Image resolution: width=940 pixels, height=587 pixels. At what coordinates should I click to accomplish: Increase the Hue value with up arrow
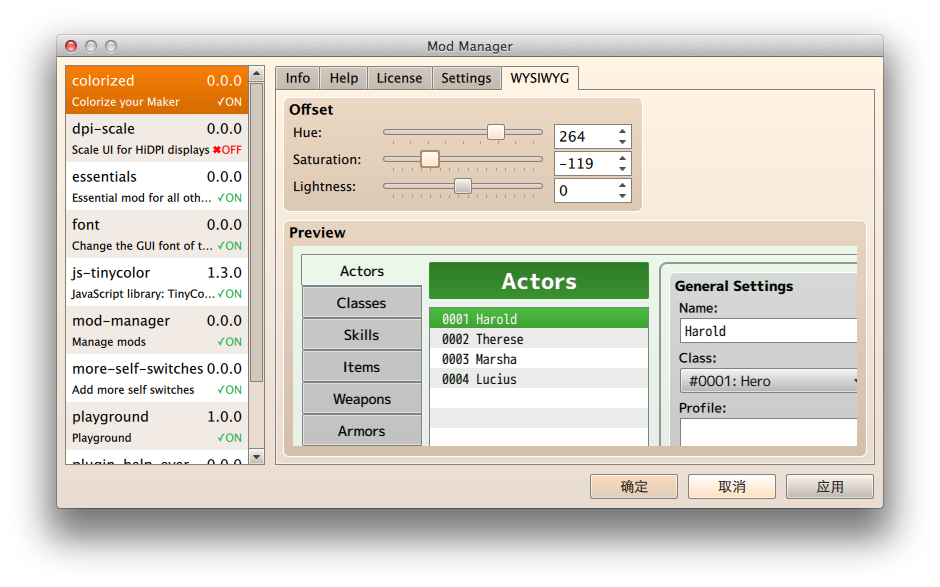point(623,131)
